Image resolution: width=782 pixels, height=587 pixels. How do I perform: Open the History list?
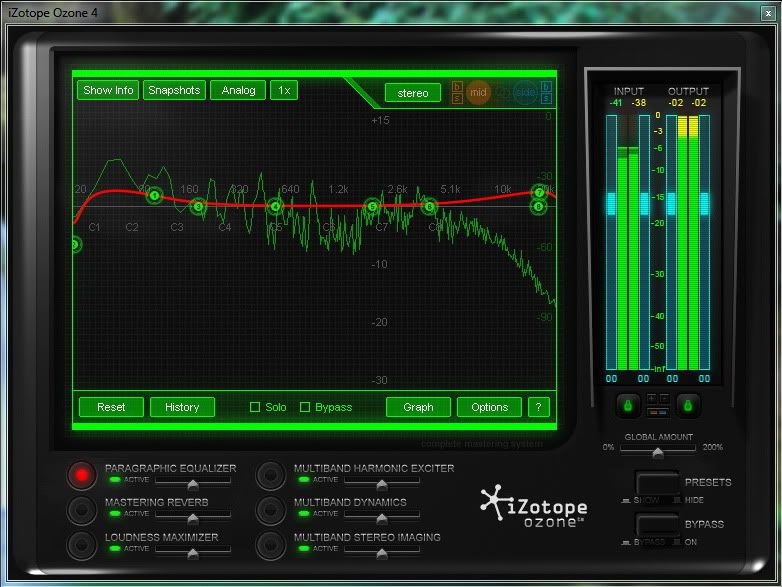tap(182, 407)
